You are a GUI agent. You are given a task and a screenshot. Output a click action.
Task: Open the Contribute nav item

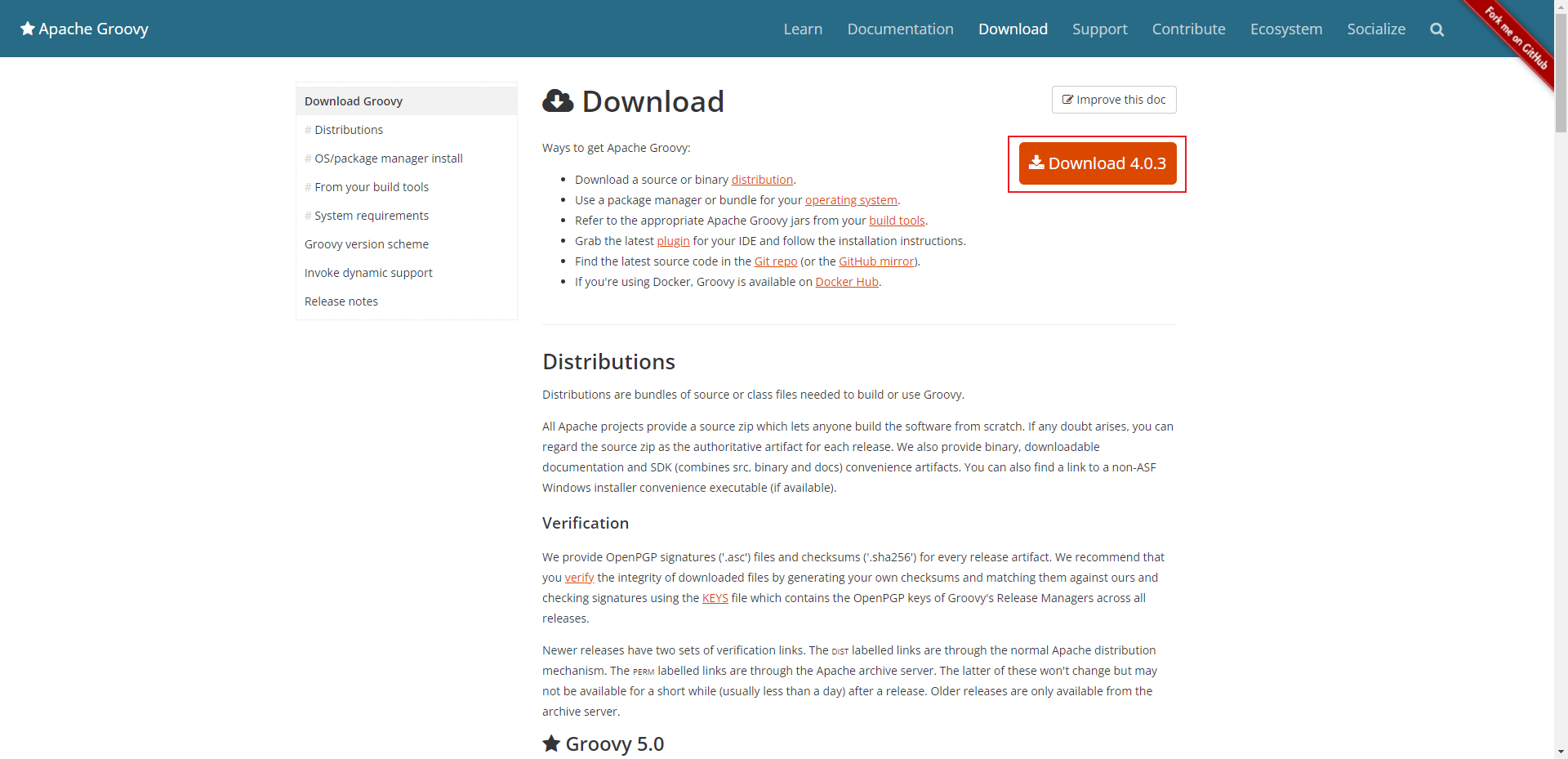click(1188, 29)
